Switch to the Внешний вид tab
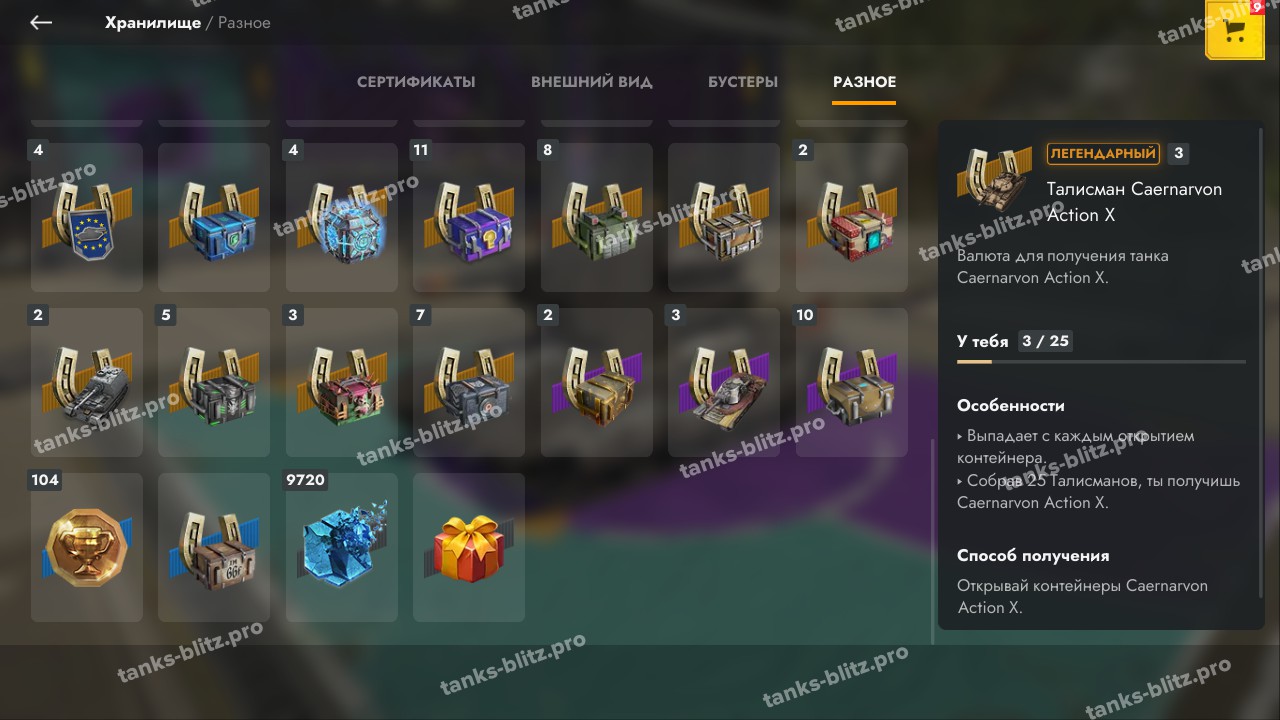1280x720 pixels. [592, 82]
